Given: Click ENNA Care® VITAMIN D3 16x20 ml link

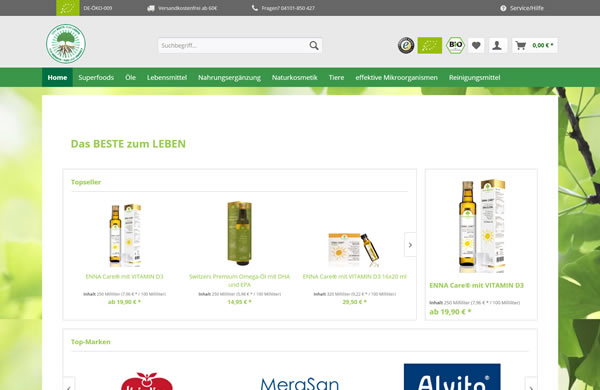Looking at the screenshot, I should [x=354, y=276].
